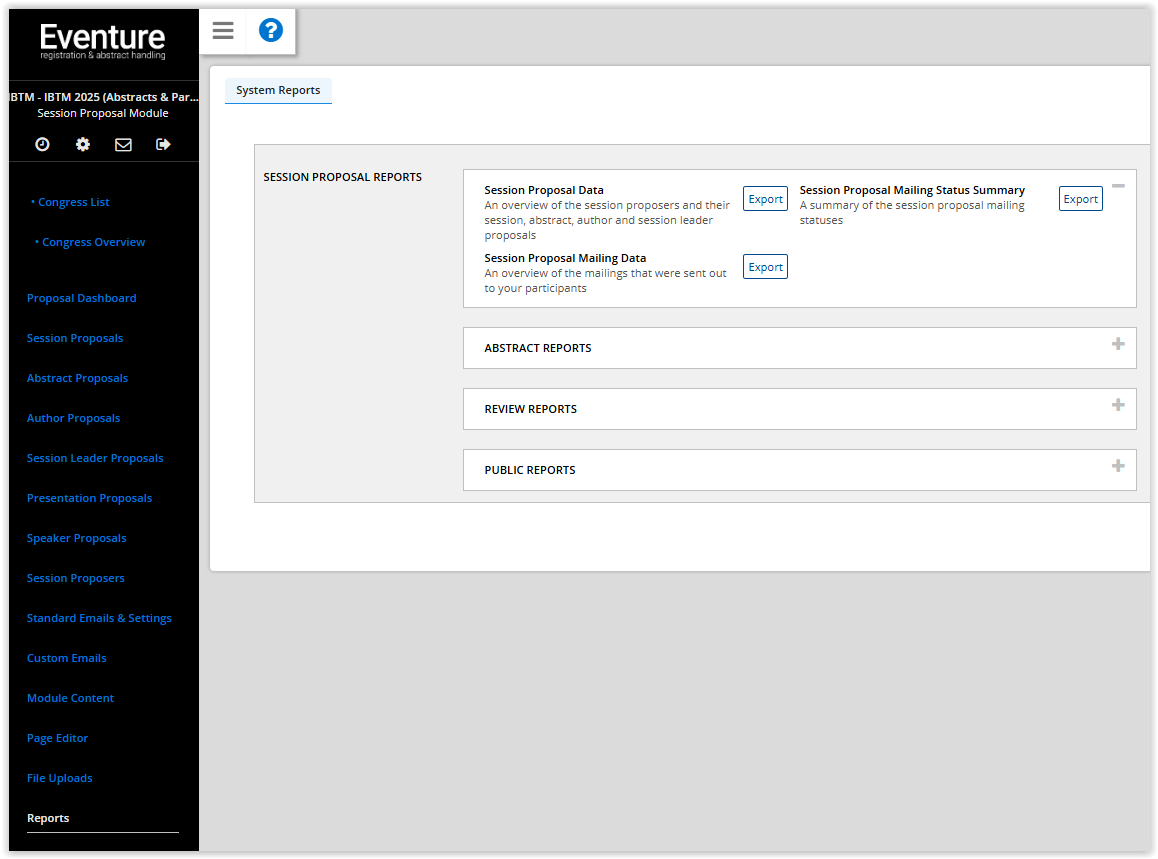Go to the Proposal Dashboard

click(x=81, y=297)
